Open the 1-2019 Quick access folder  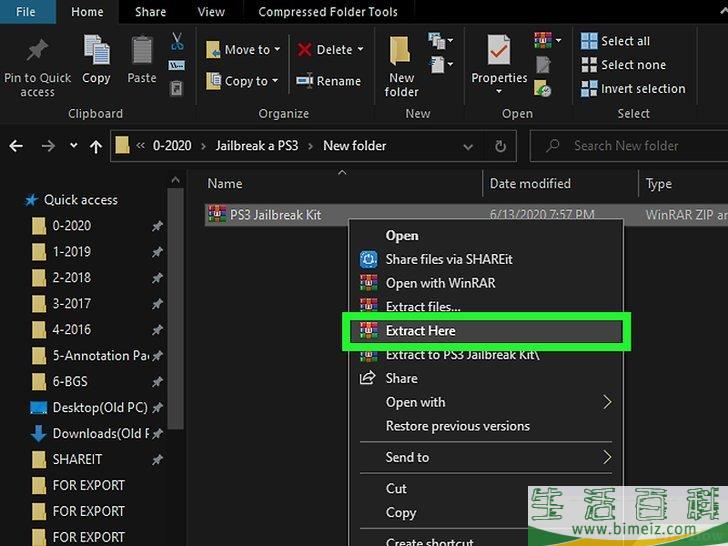[x=72, y=252]
